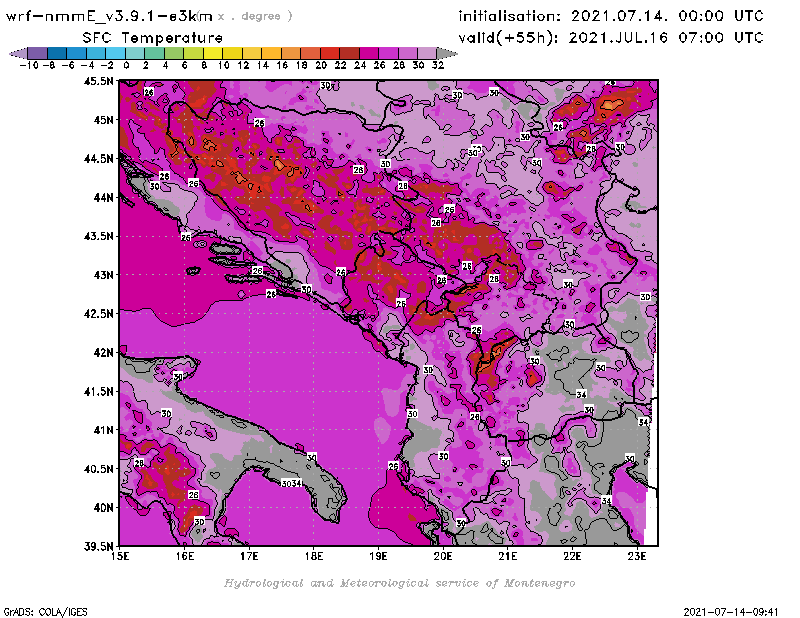800x618 pixels.
Task: Click the colorbar swatch between -4 and -2
Action: point(96,53)
